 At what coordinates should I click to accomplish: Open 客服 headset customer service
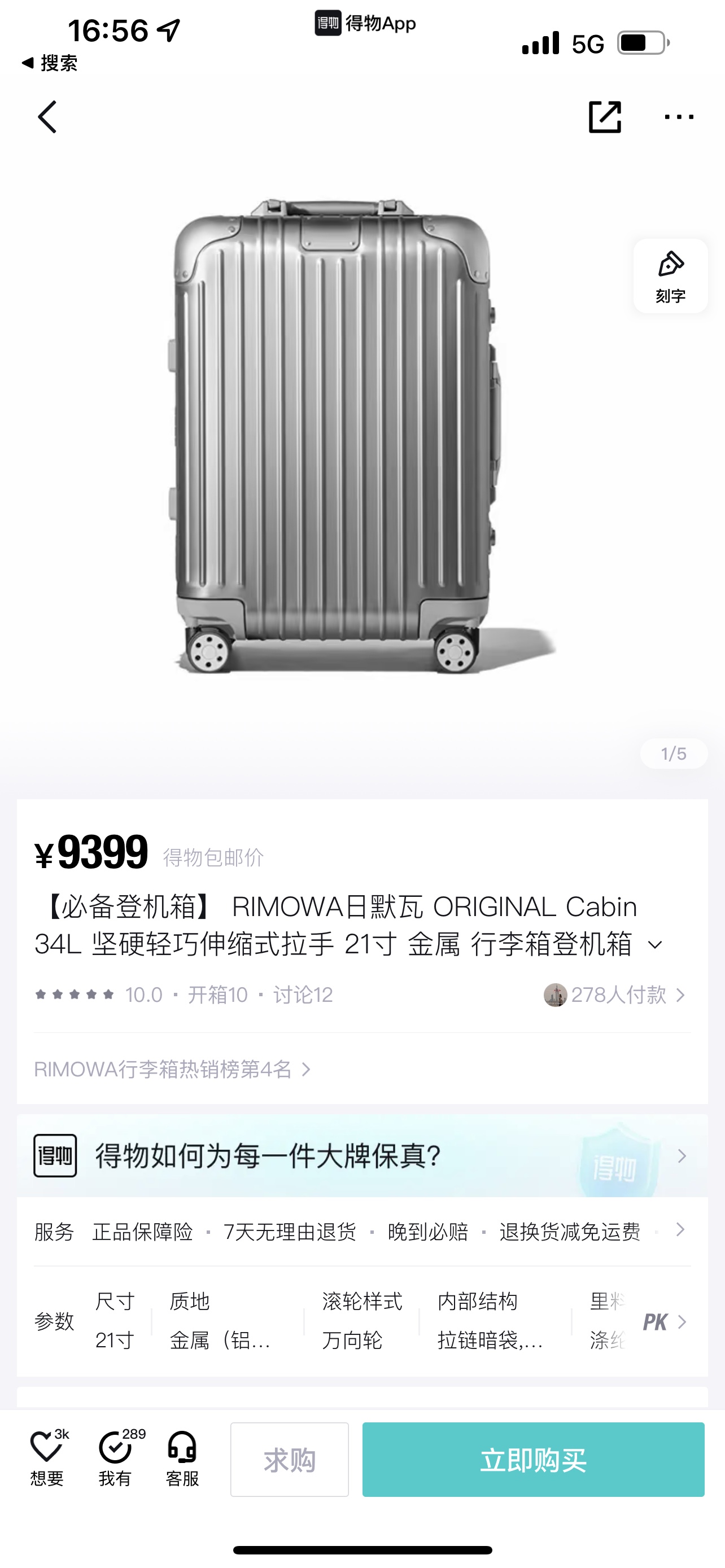click(x=182, y=1458)
